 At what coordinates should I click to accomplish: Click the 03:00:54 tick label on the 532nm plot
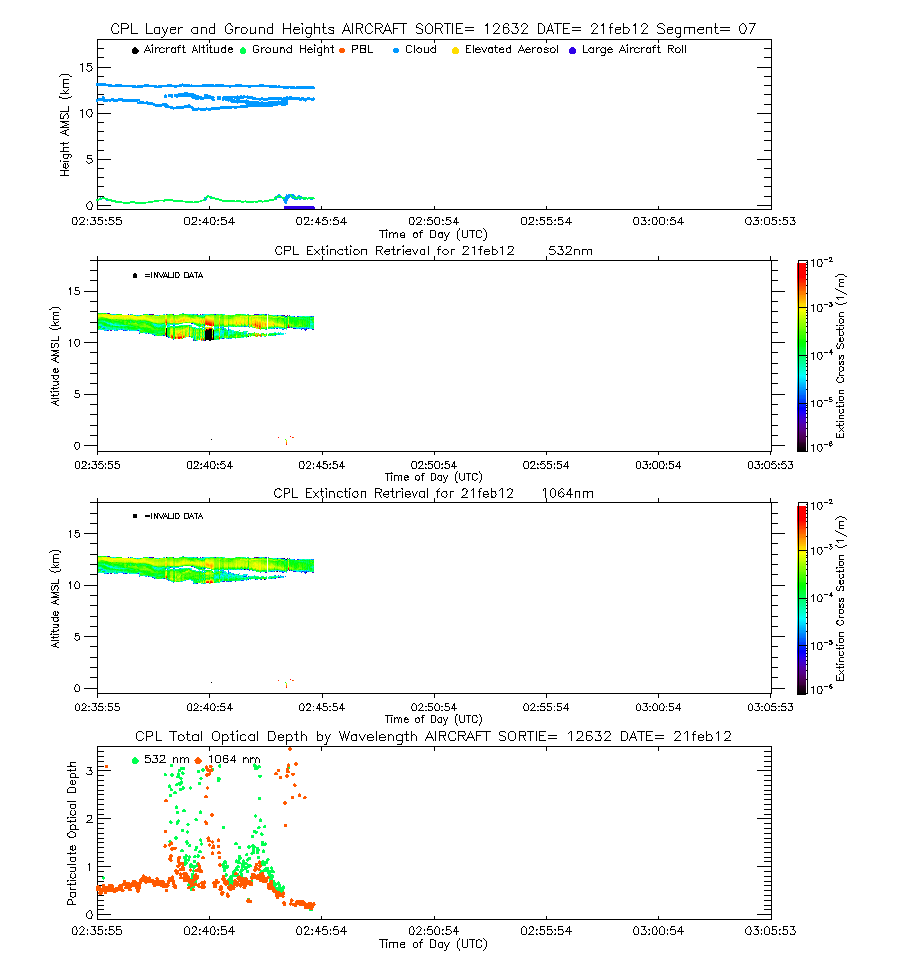tap(658, 465)
